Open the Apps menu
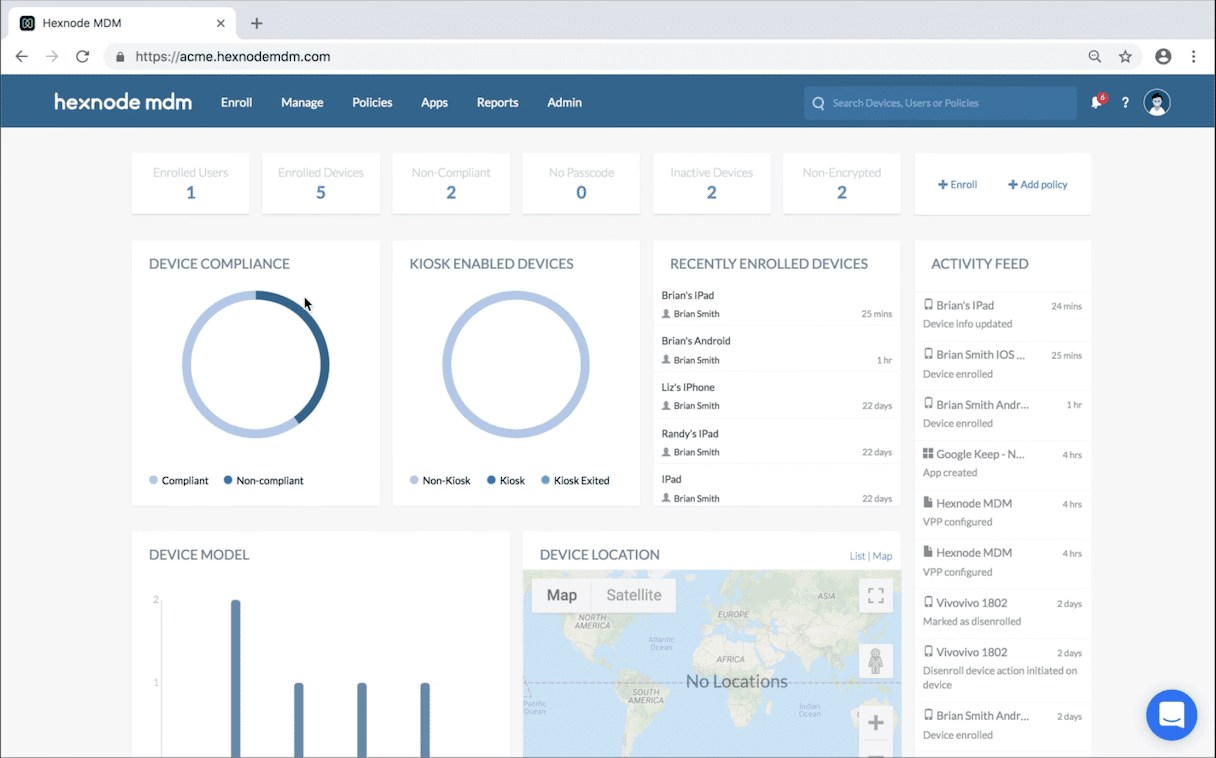This screenshot has width=1216, height=758. (x=434, y=102)
